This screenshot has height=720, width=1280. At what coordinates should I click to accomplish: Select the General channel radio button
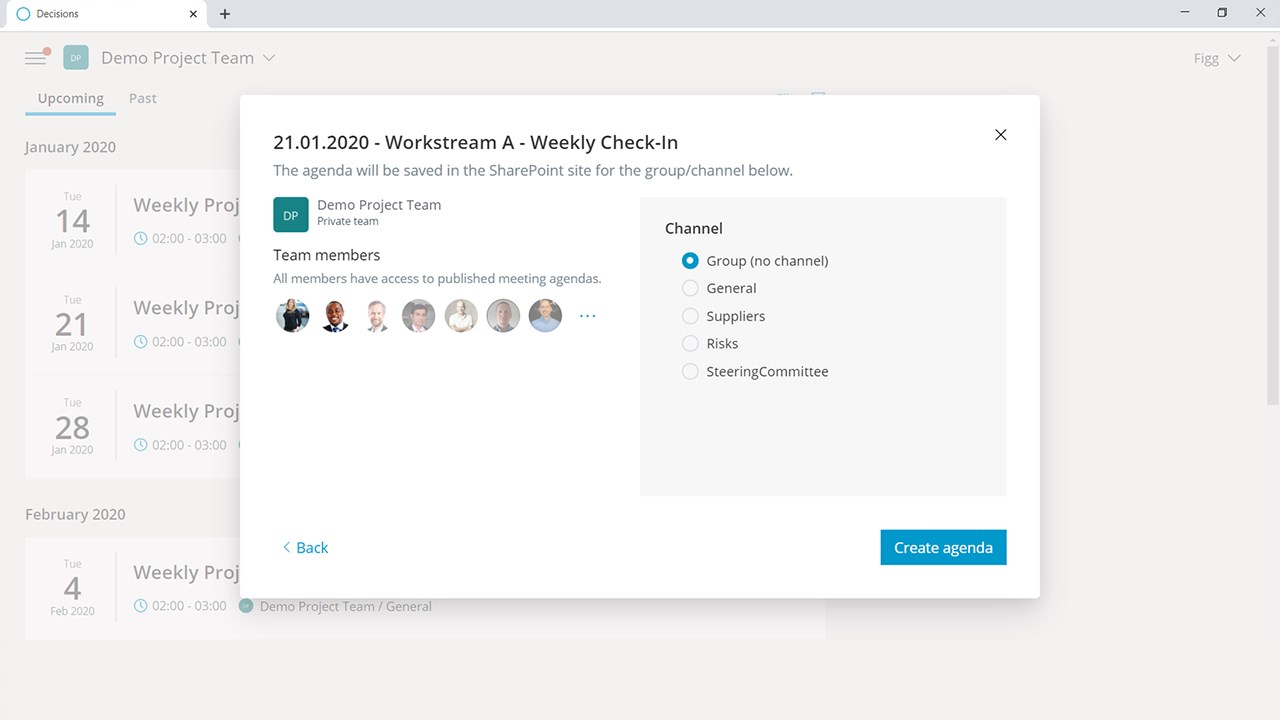tap(690, 288)
